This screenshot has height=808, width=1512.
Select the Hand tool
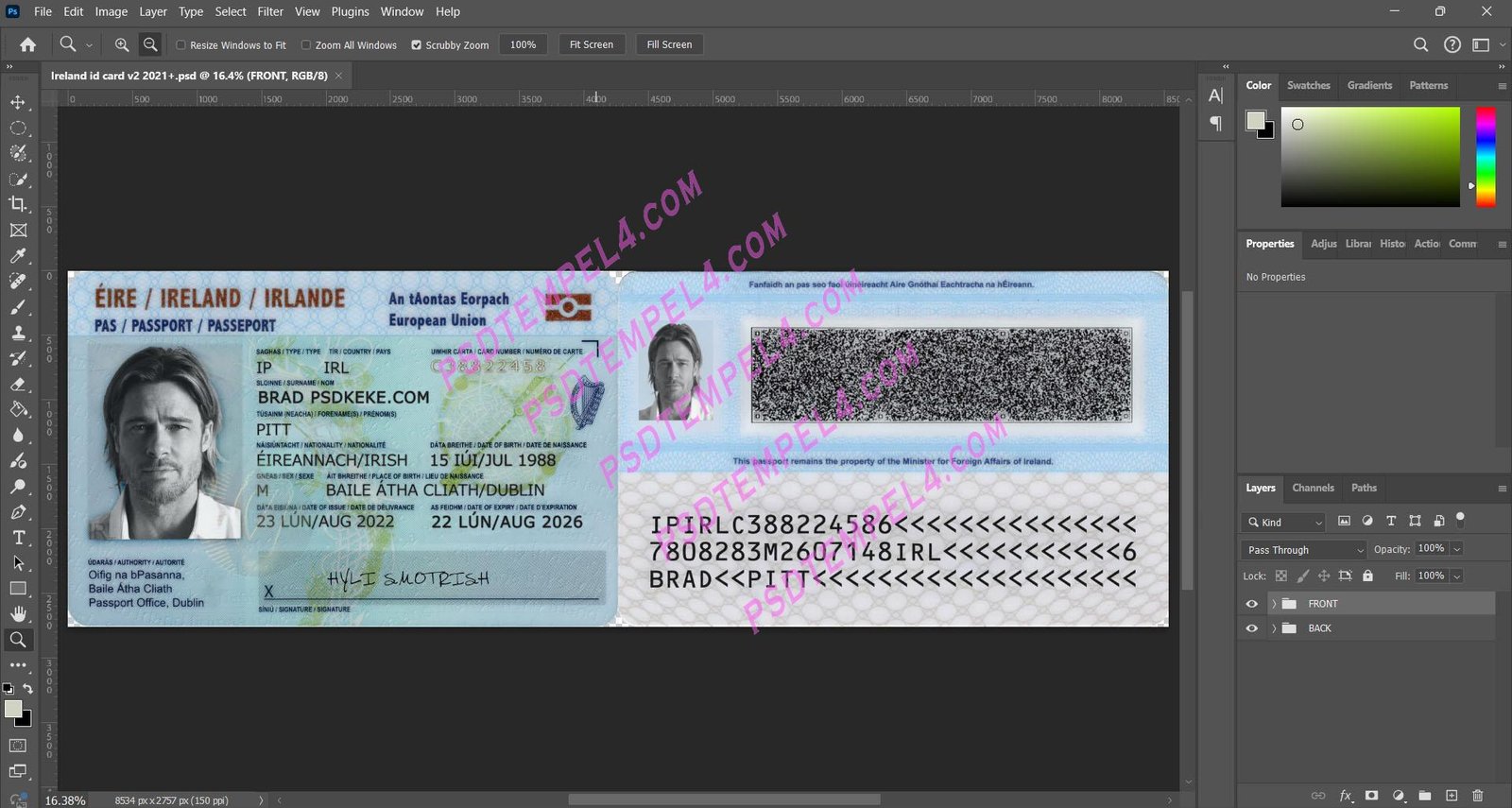[18, 613]
